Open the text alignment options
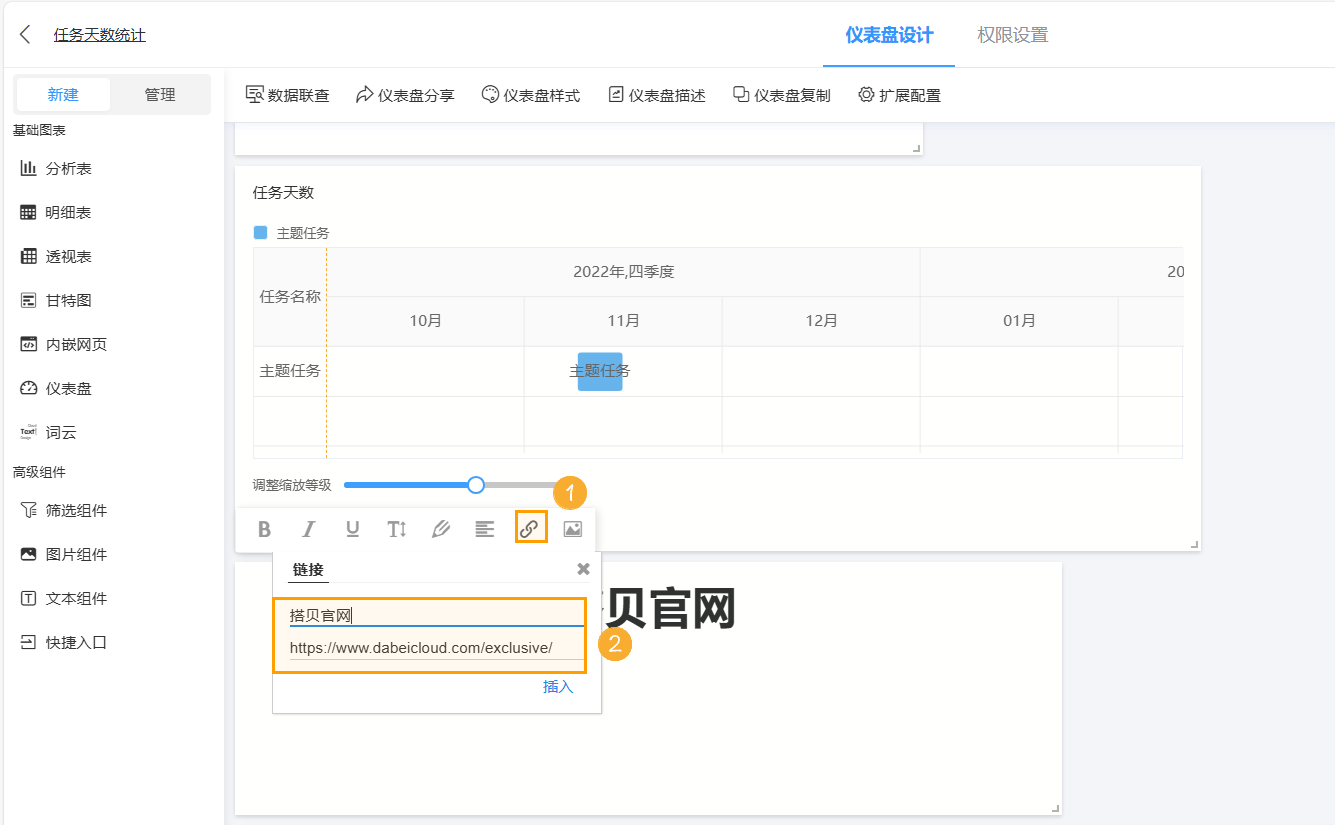1335x825 pixels. click(x=484, y=529)
